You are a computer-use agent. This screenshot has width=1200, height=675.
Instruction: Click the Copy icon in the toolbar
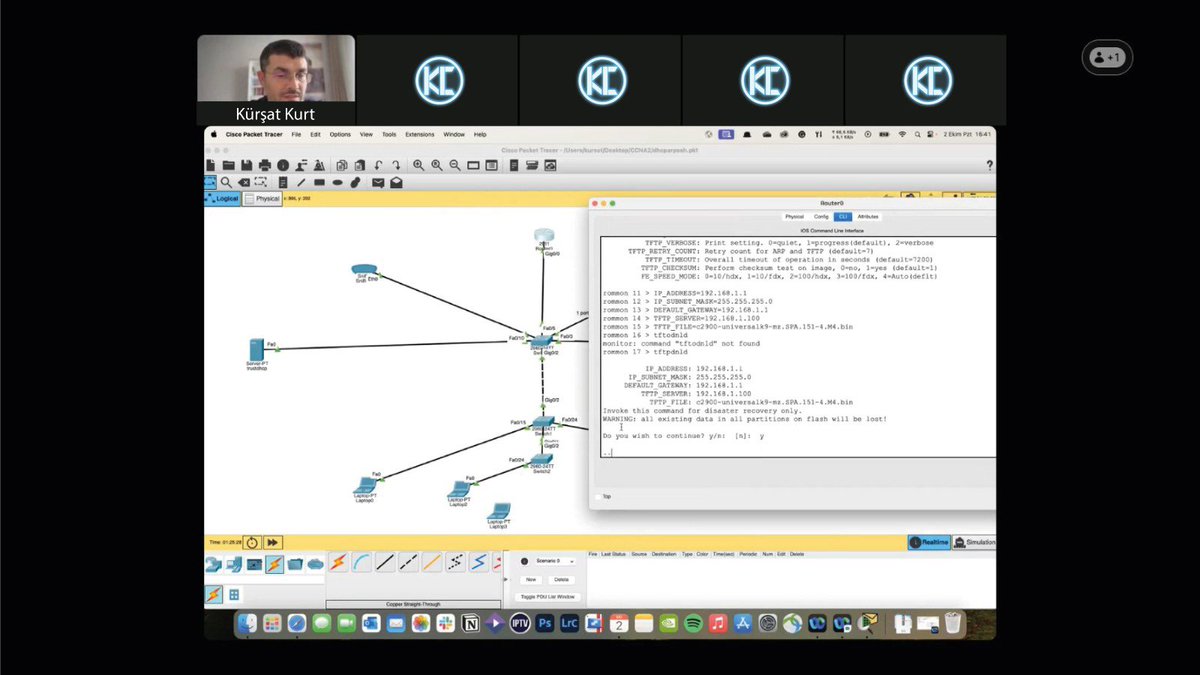[x=342, y=165]
